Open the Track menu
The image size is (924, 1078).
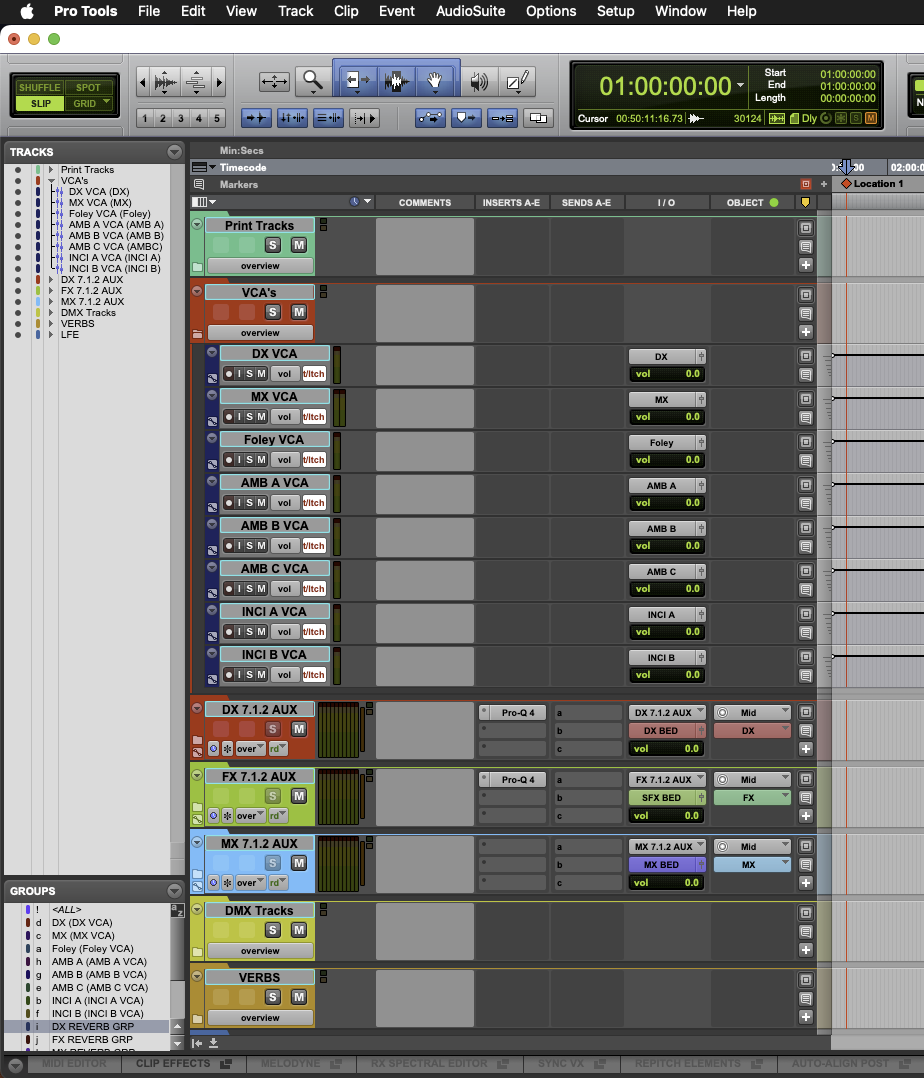click(295, 11)
